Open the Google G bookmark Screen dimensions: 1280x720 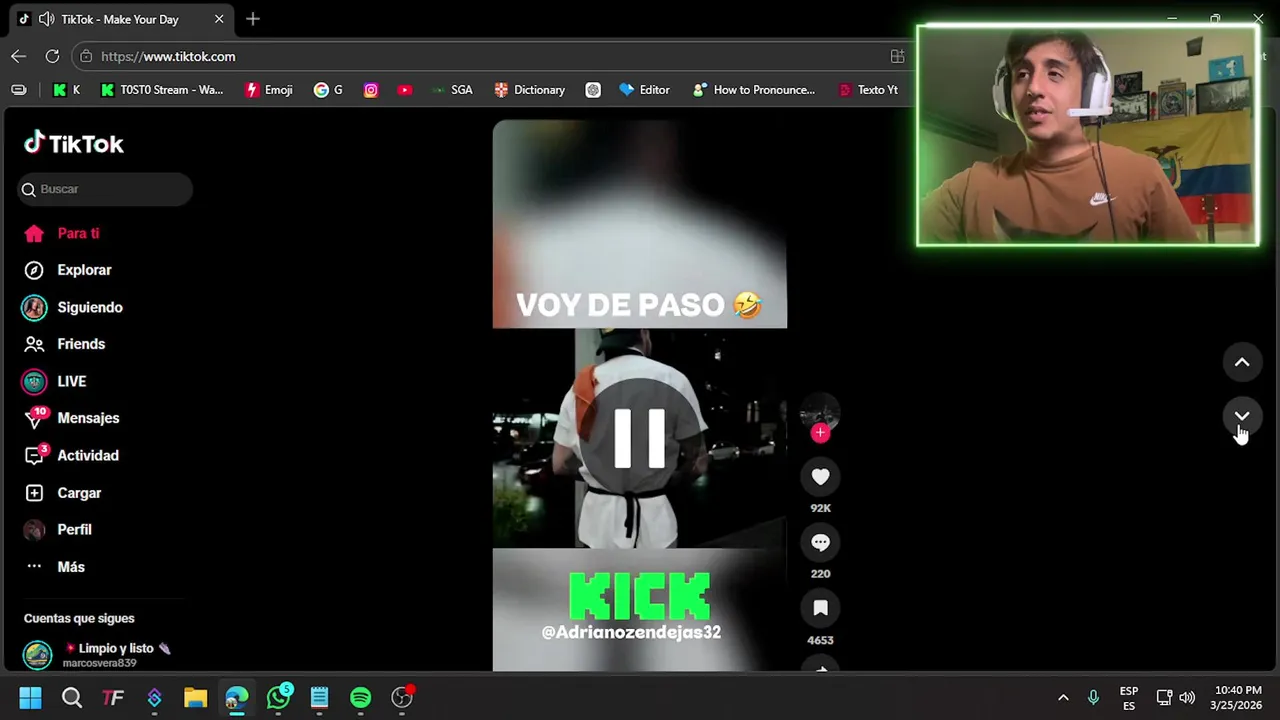coord(328,90)
